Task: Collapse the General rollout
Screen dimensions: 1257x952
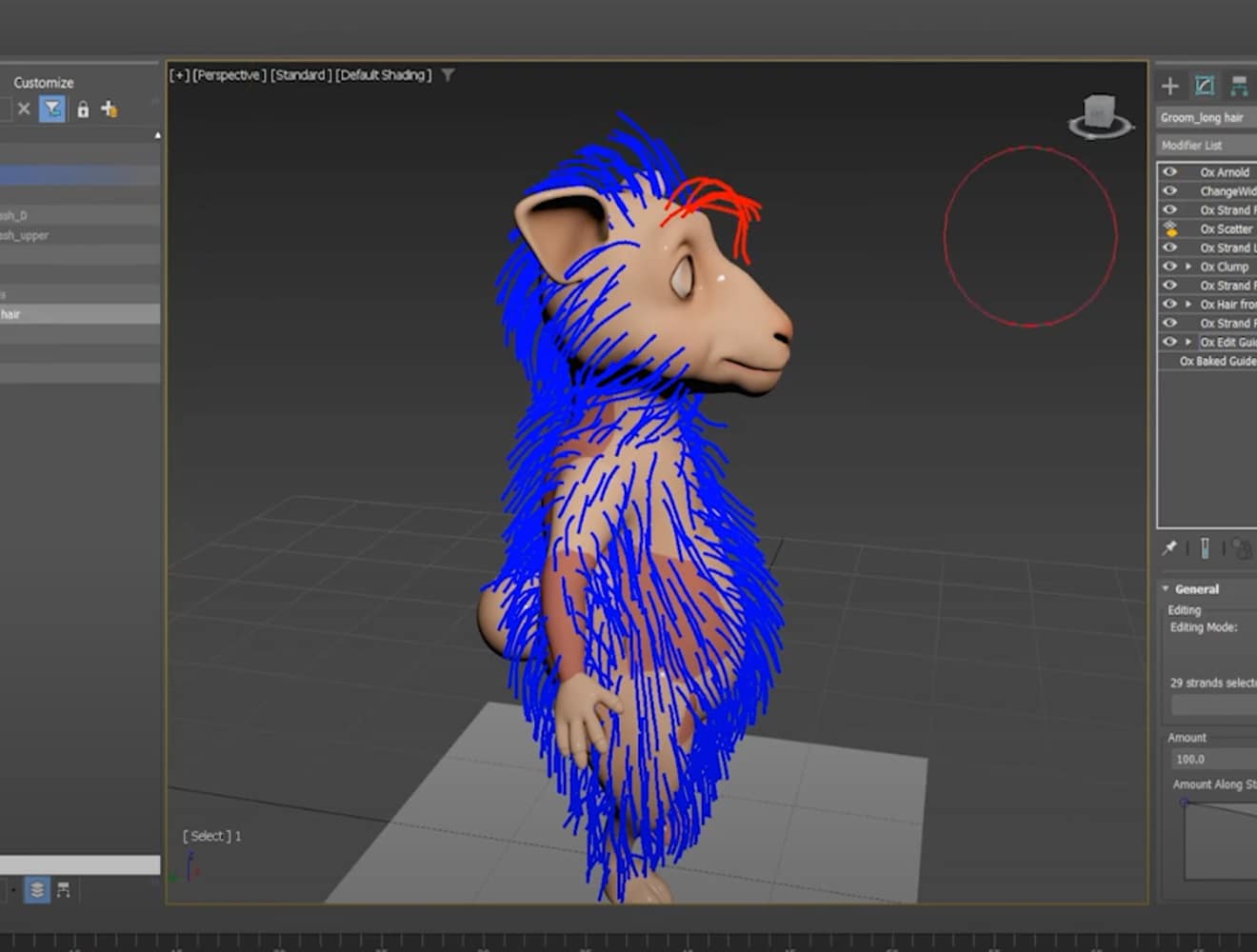Action: coord(1166,589)
